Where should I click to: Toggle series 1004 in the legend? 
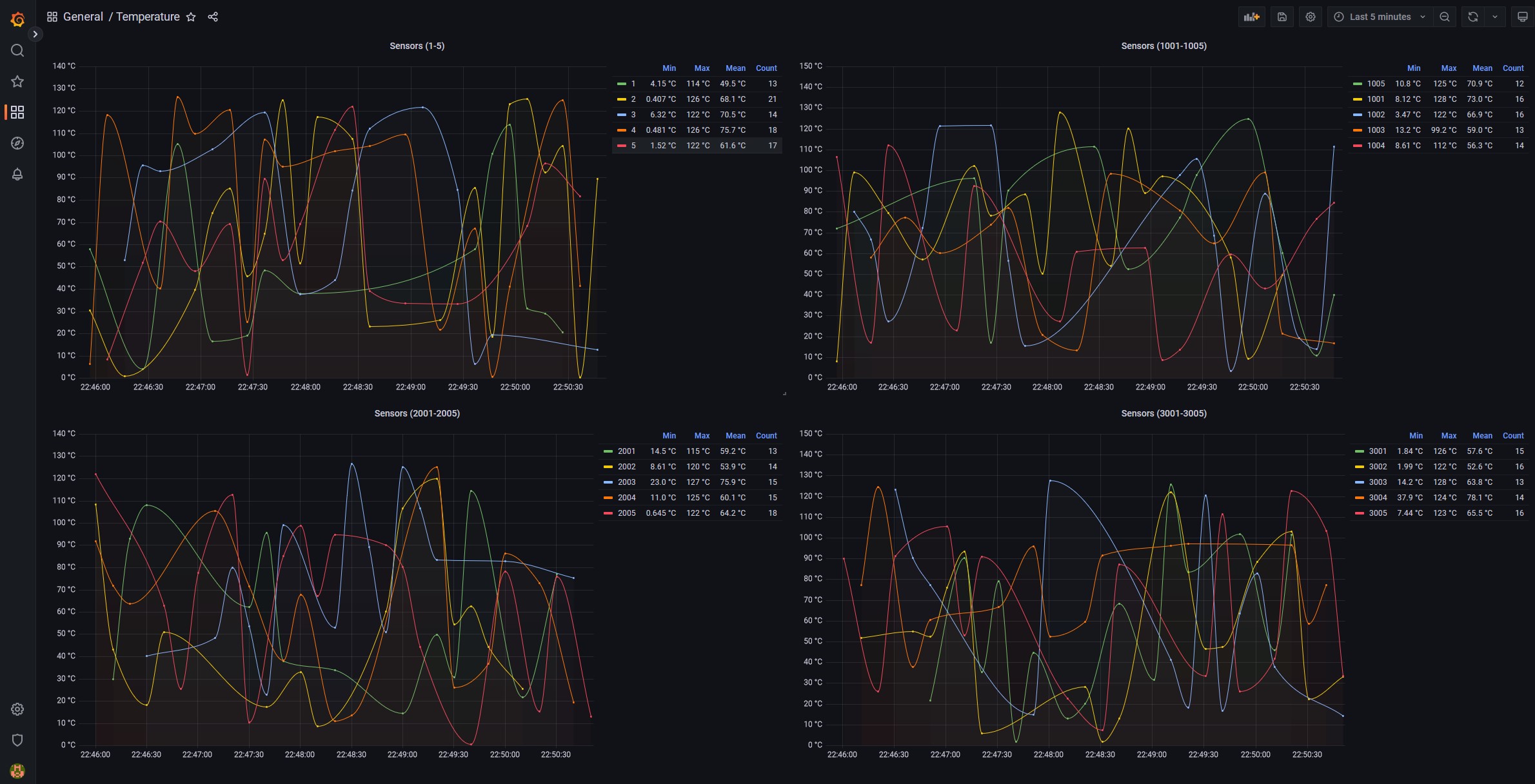pyautogui.click(x=1375, y=146)
